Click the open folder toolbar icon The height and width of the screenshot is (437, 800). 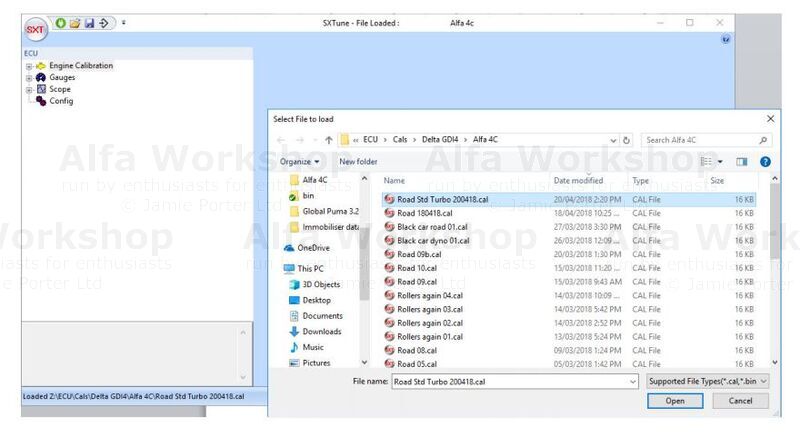pyautogui.click(x=74, y=22)
